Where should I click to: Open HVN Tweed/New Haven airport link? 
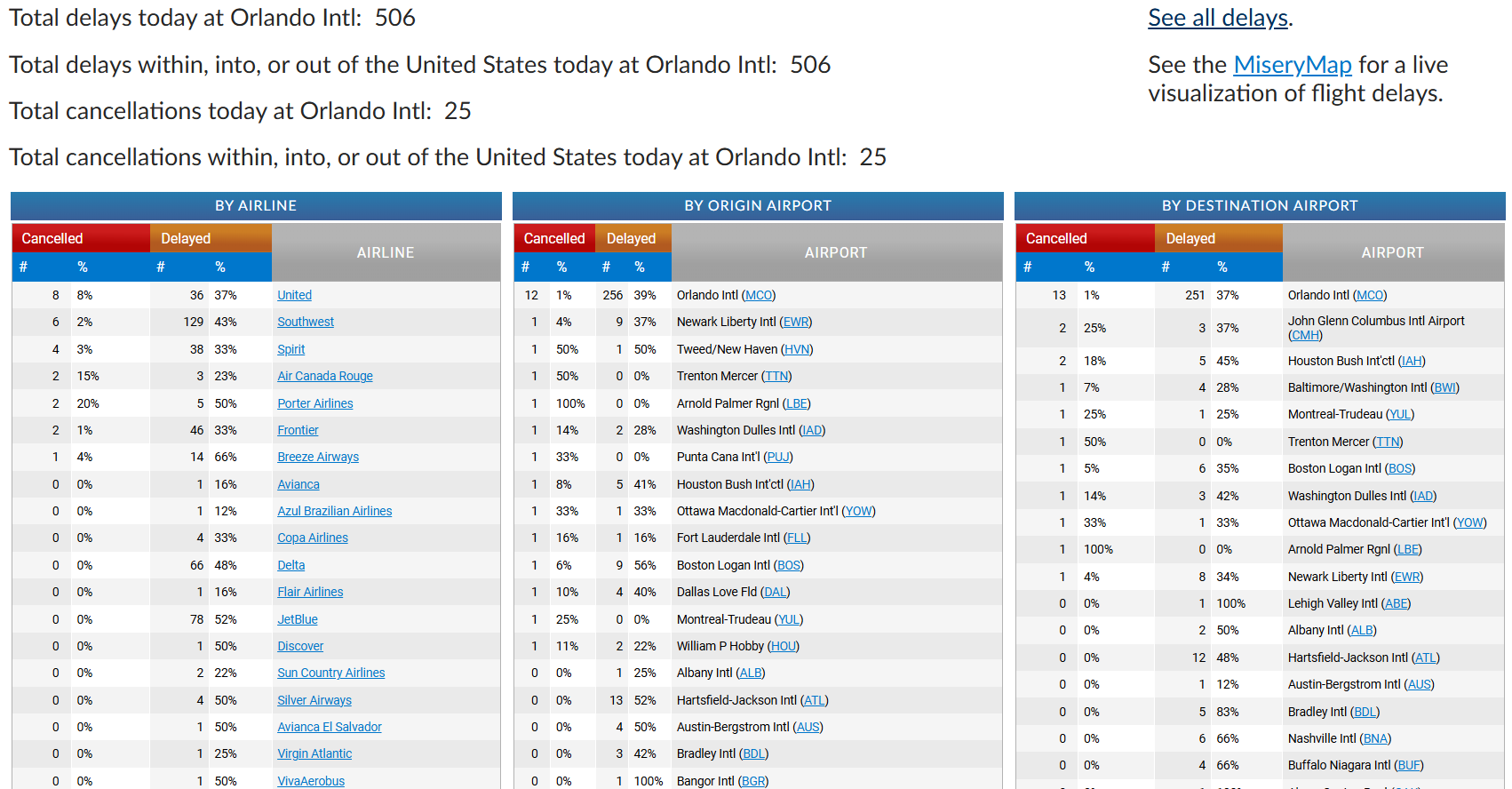pos(797,349)
